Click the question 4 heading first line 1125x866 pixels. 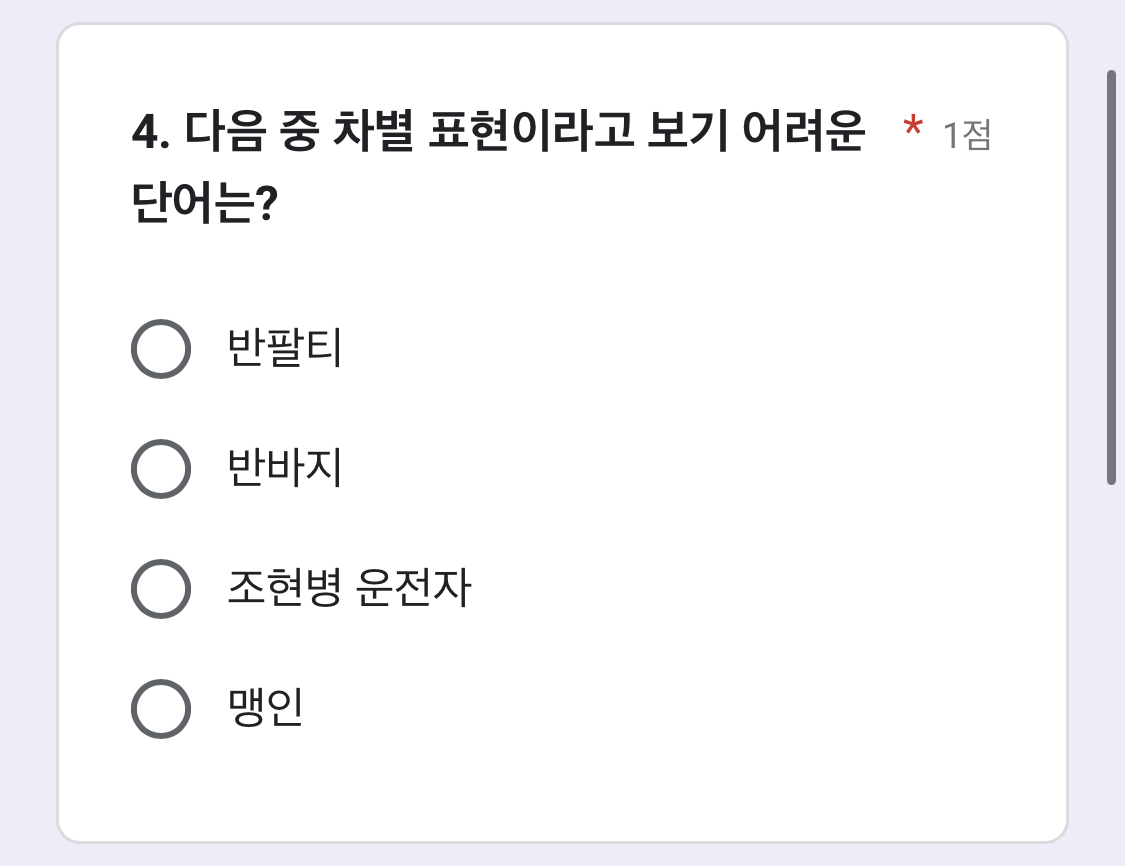tap(498, 133)
